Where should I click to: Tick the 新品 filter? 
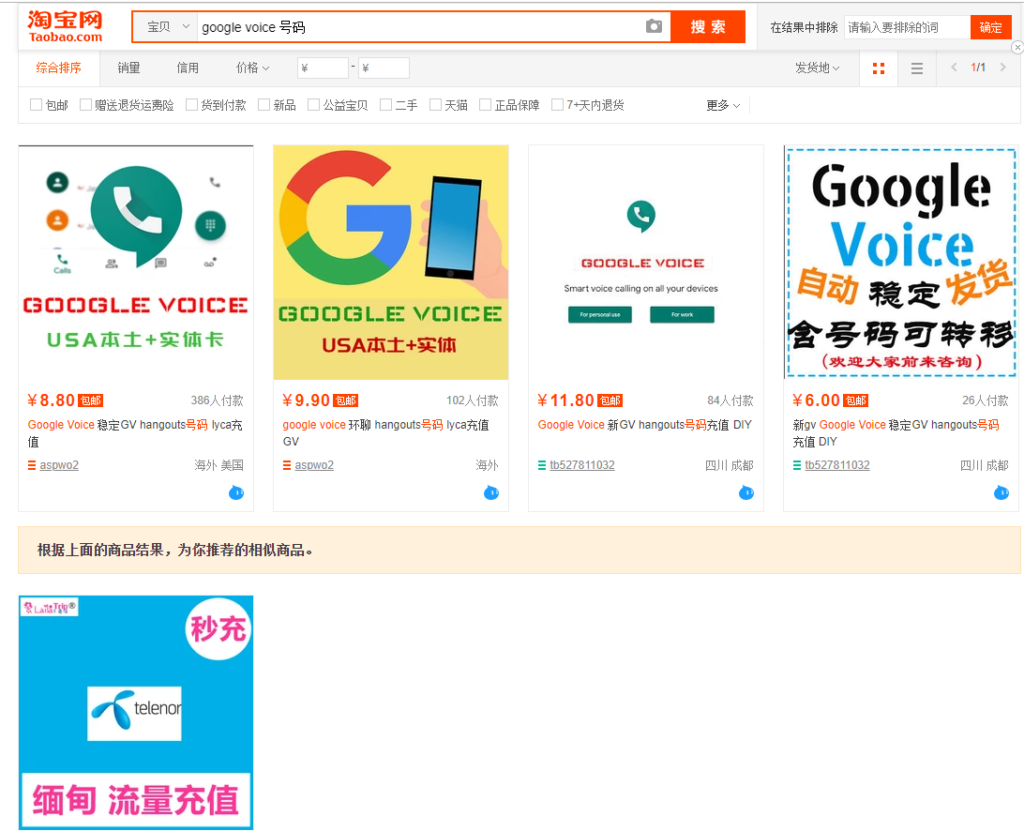coord(264,105)
